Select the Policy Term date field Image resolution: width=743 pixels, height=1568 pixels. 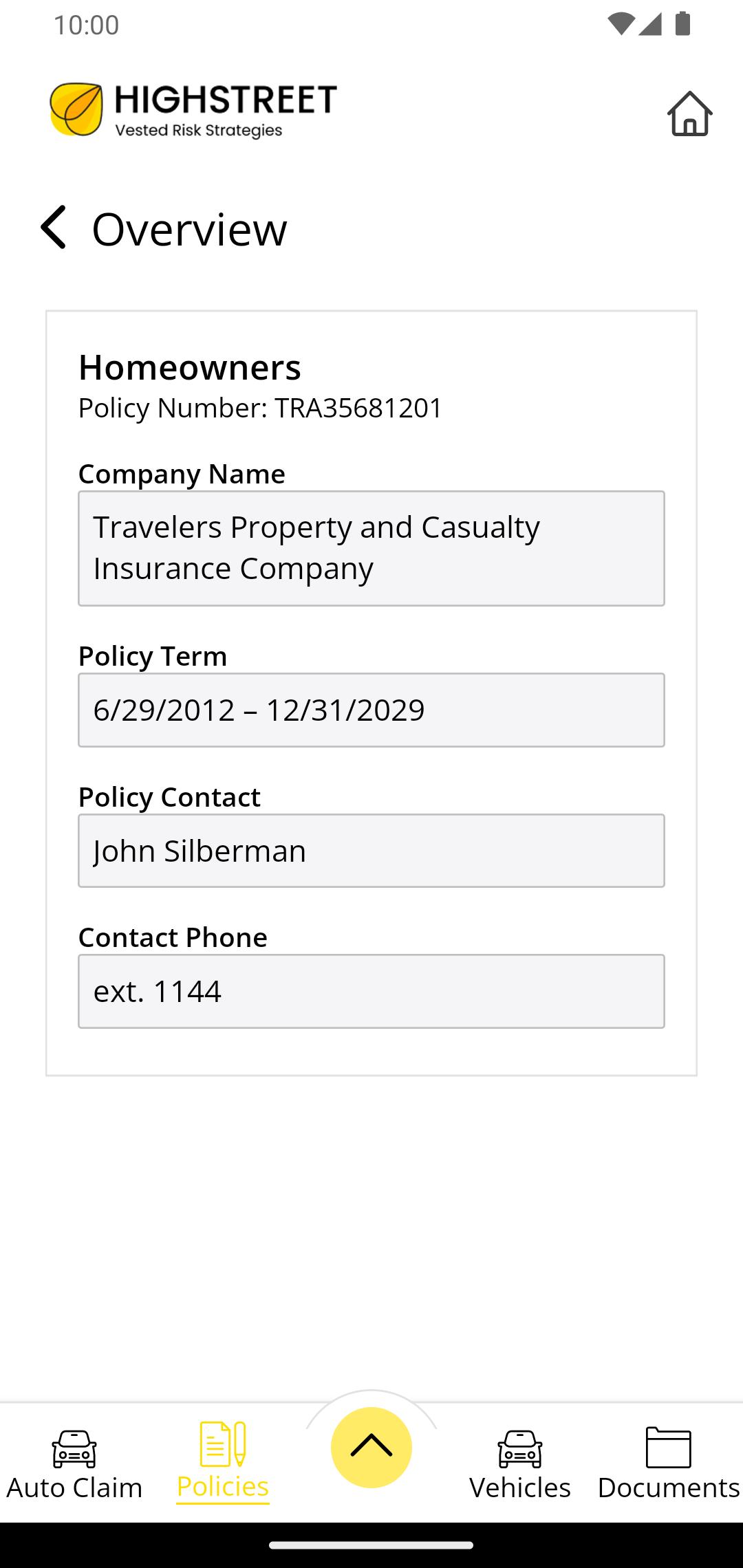tap(371, 710)
